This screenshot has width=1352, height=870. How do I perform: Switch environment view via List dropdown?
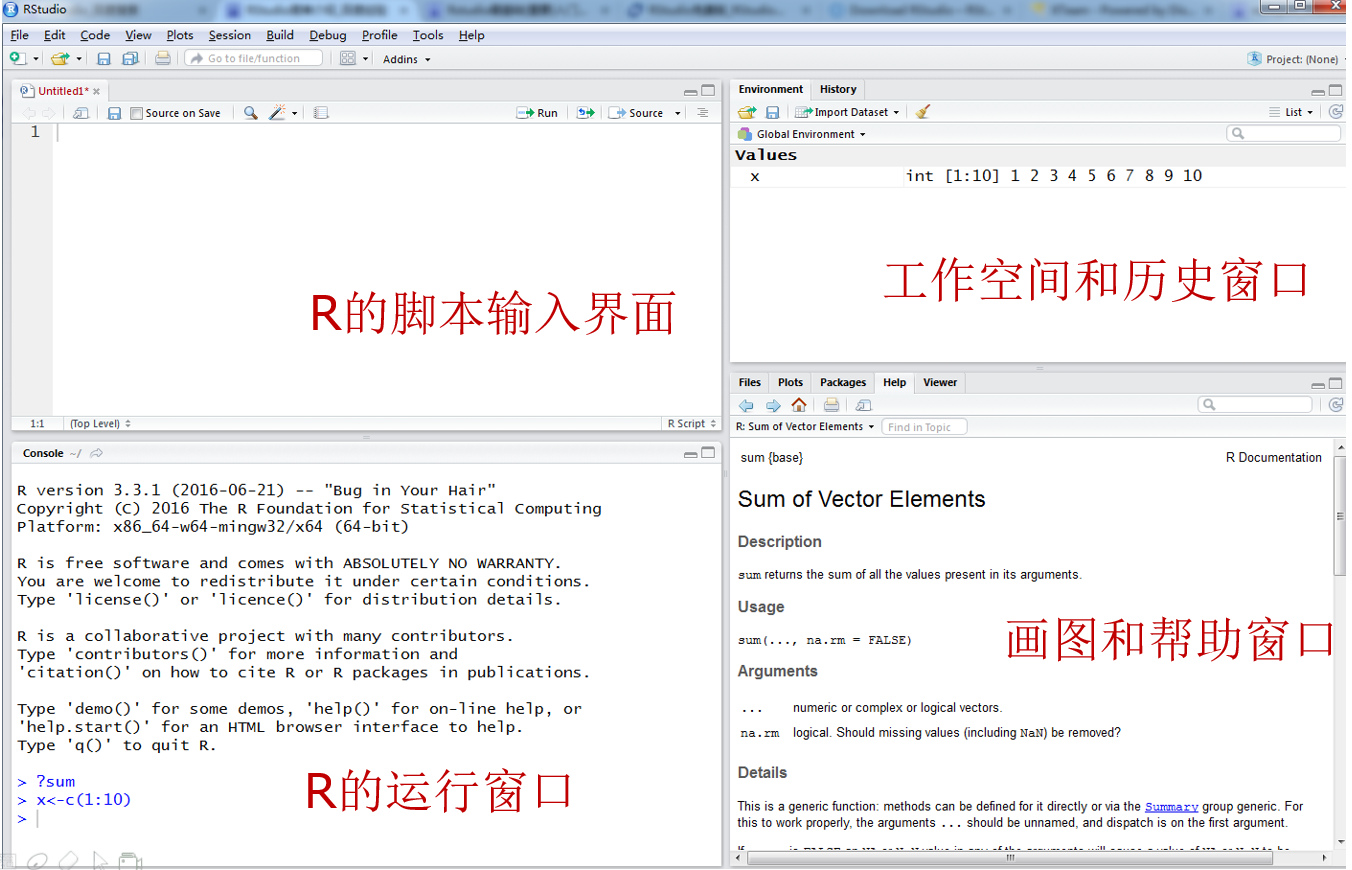click(1292, 112)
